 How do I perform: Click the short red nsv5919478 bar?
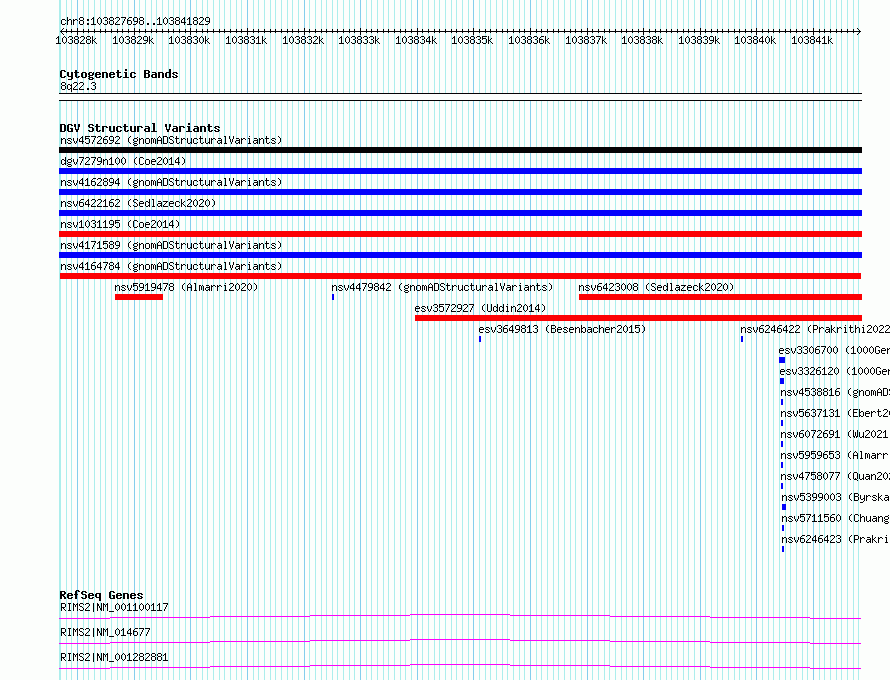(138, 297)
